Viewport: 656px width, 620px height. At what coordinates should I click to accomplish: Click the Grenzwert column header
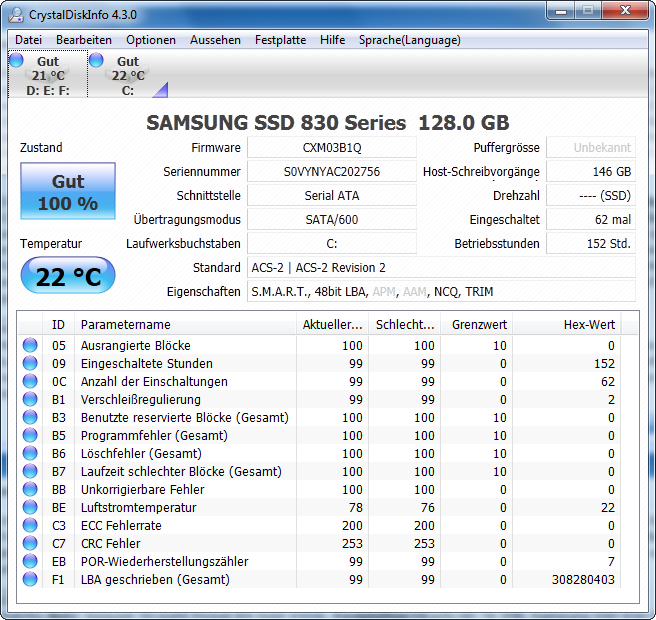[x=477, y=325]
